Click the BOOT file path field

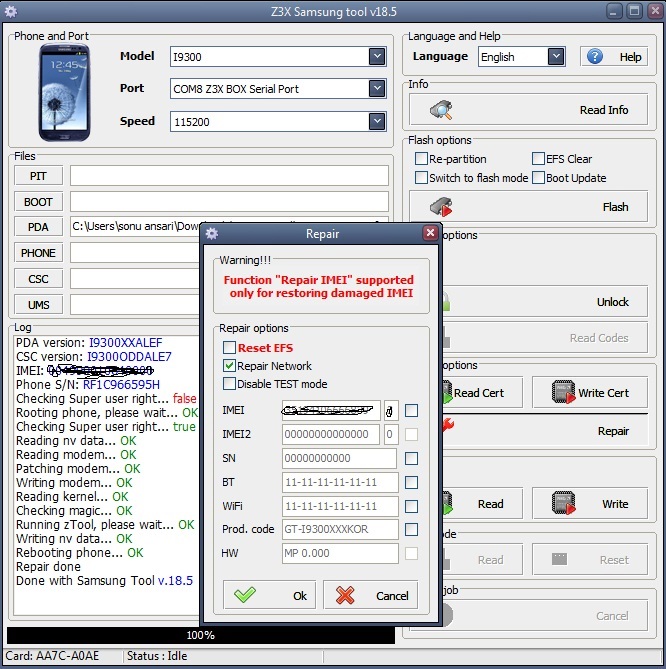[x=230, y=201]
